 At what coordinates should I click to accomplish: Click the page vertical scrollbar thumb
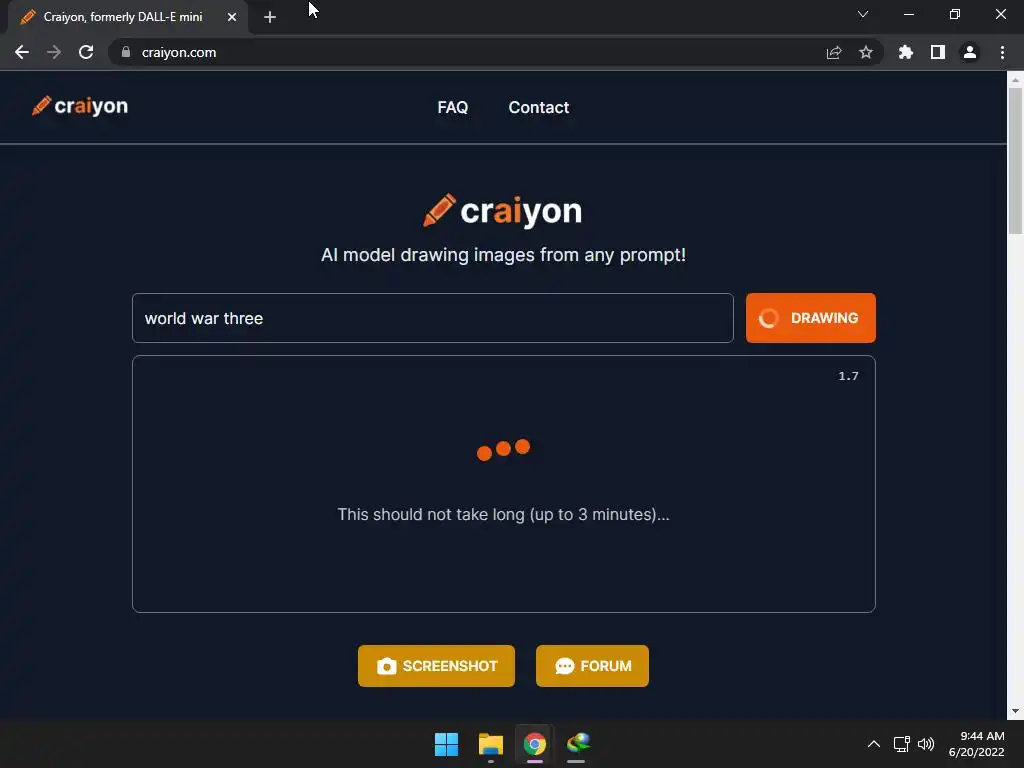(x=1015, y=160)
